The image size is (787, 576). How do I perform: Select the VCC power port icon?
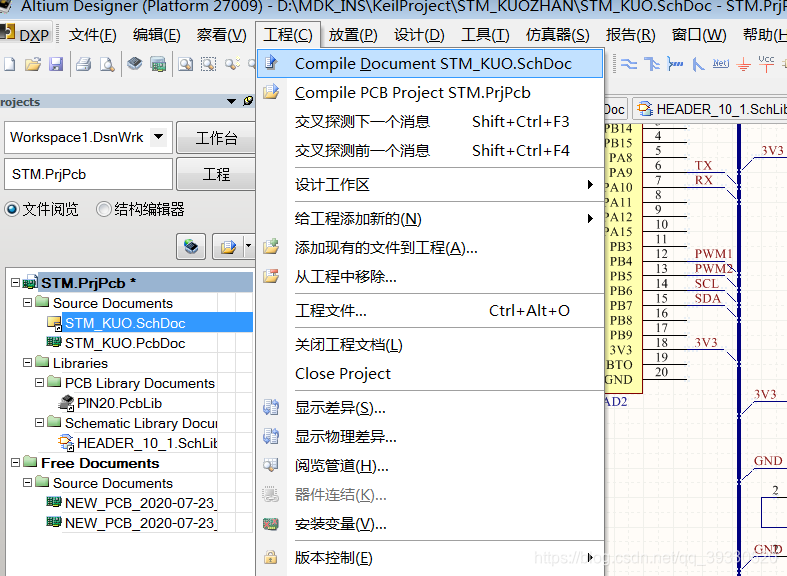click(x=766, y=64)
